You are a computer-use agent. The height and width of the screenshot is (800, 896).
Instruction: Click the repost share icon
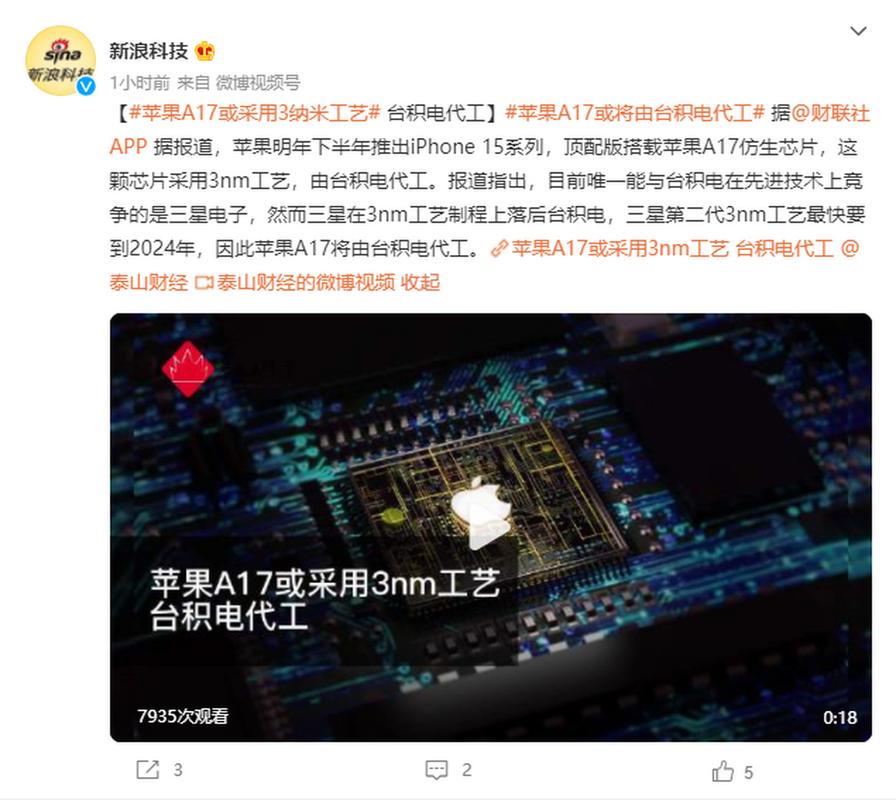pyautogui.click(x=147, y=770)
